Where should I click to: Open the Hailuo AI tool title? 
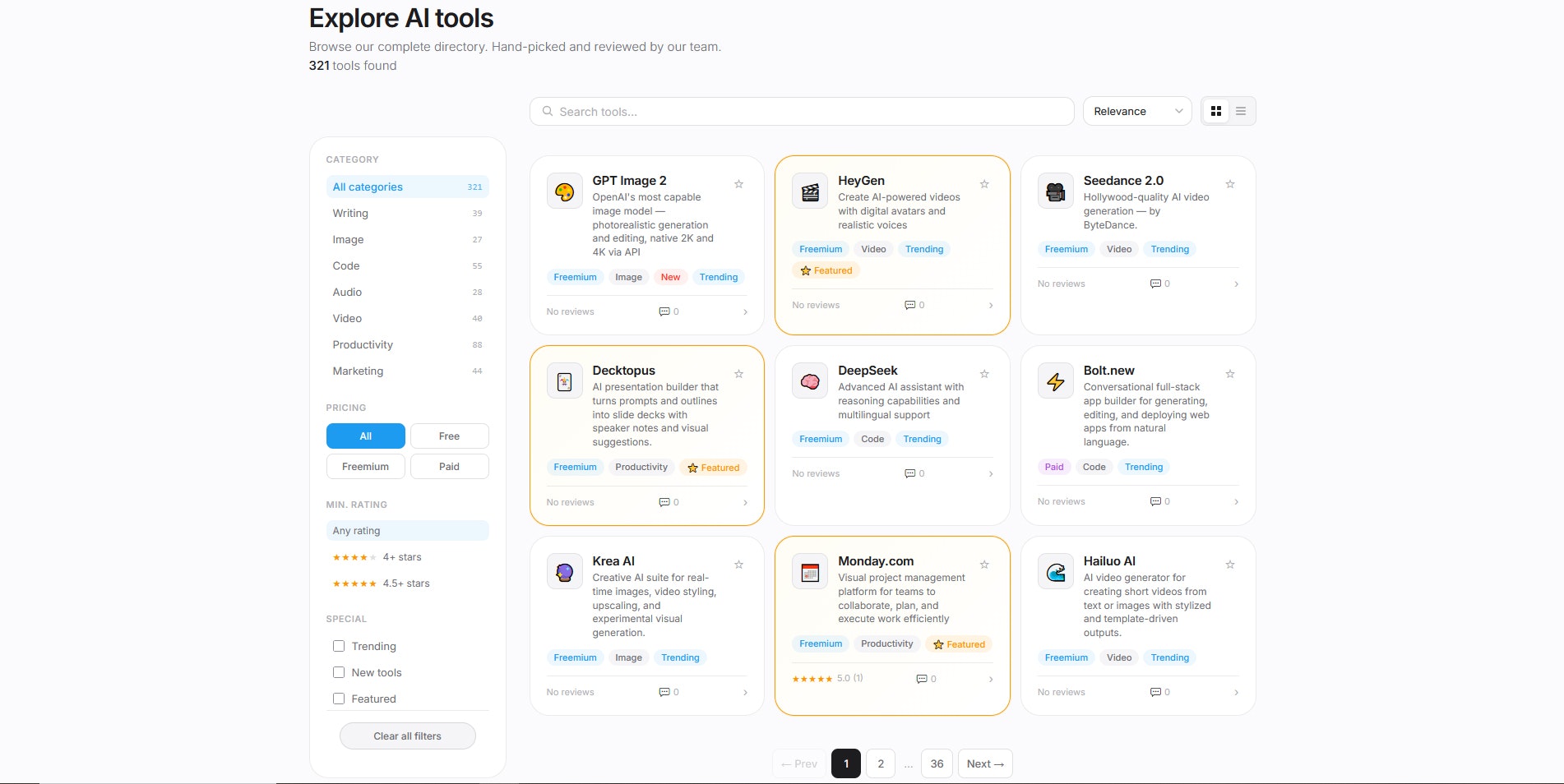[x=1109, y=561]
